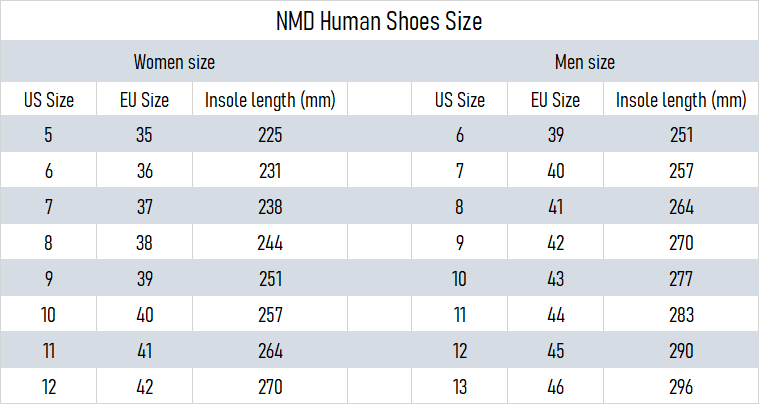Click the women's insole length 225 cell
The image size is (759, 404).
pos(270,135)
